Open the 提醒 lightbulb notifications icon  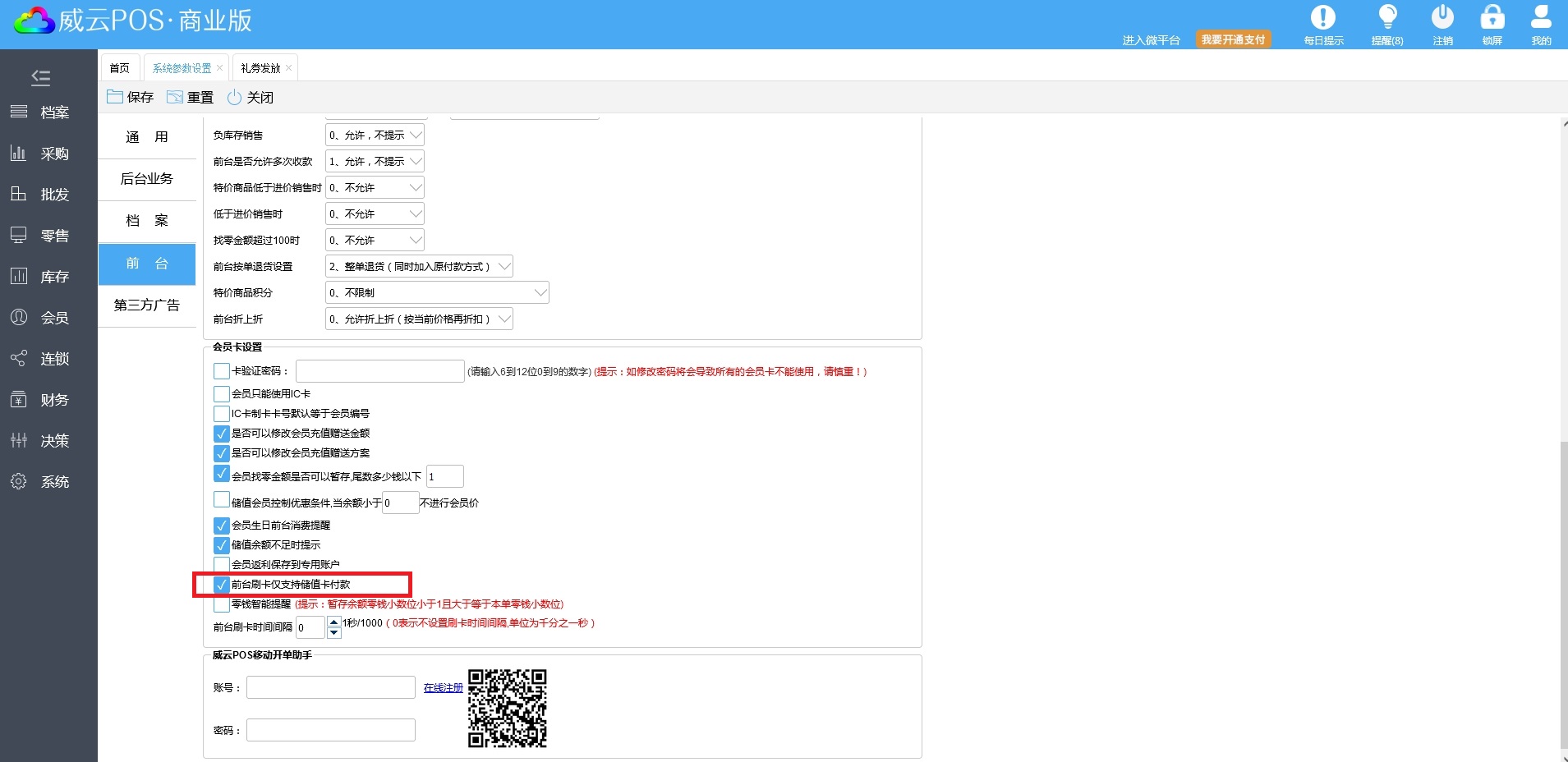(1387, 18)
